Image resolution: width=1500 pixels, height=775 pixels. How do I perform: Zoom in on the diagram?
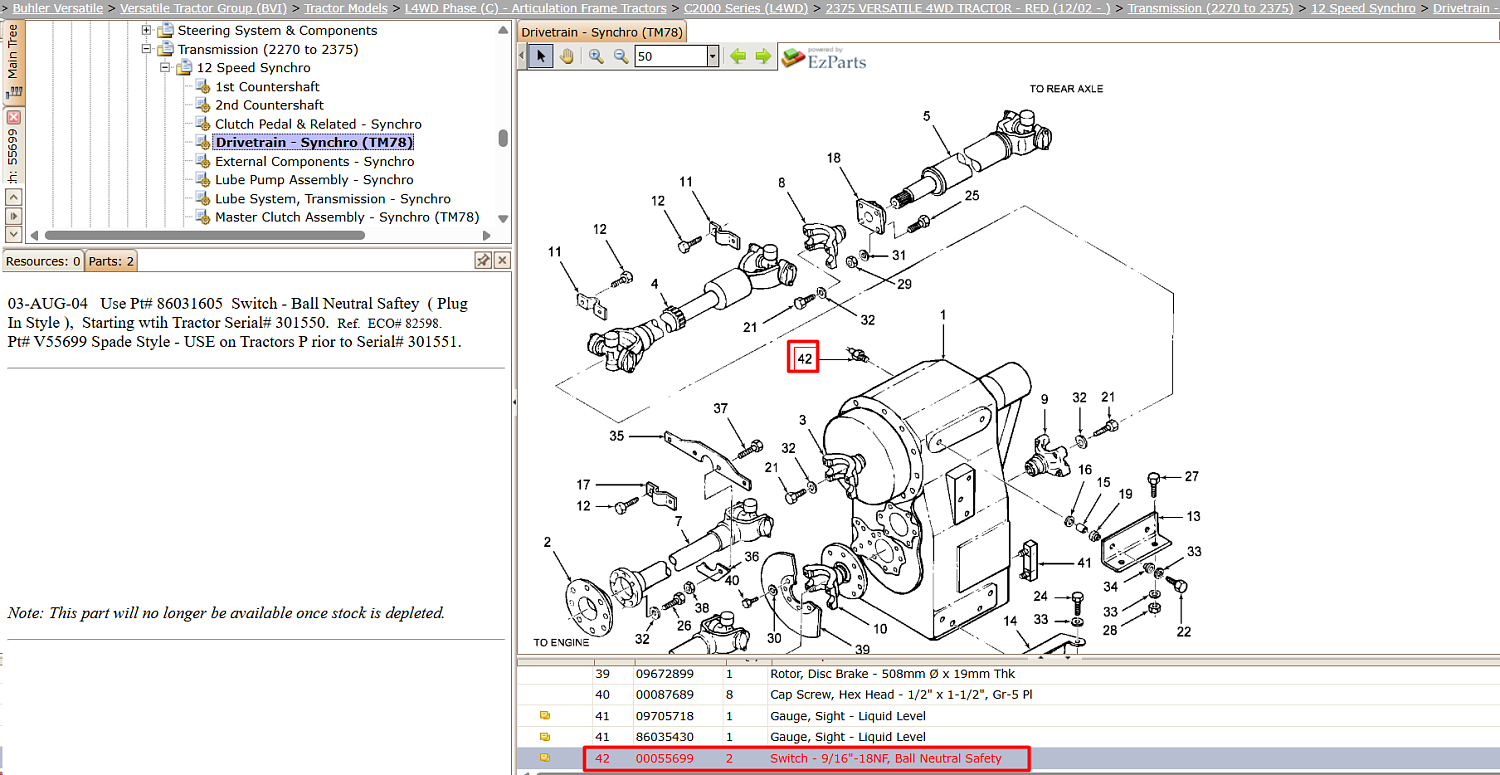(x=596, y=57)
